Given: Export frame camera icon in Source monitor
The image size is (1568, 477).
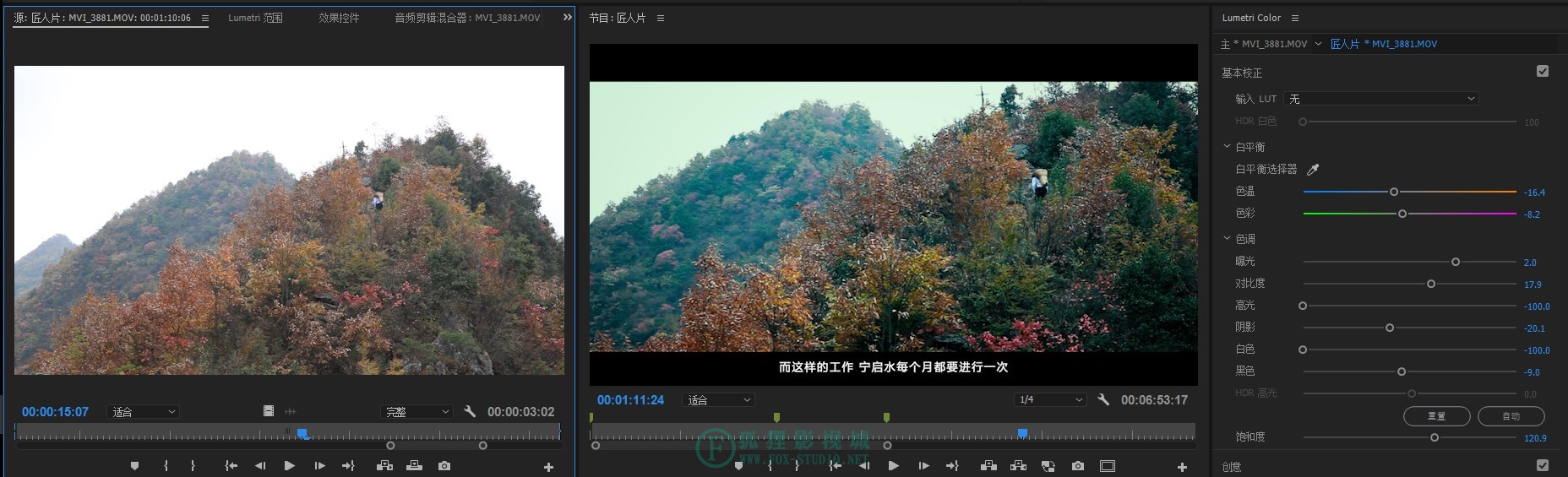Looking at the screenshot, I should coord(444,466).
